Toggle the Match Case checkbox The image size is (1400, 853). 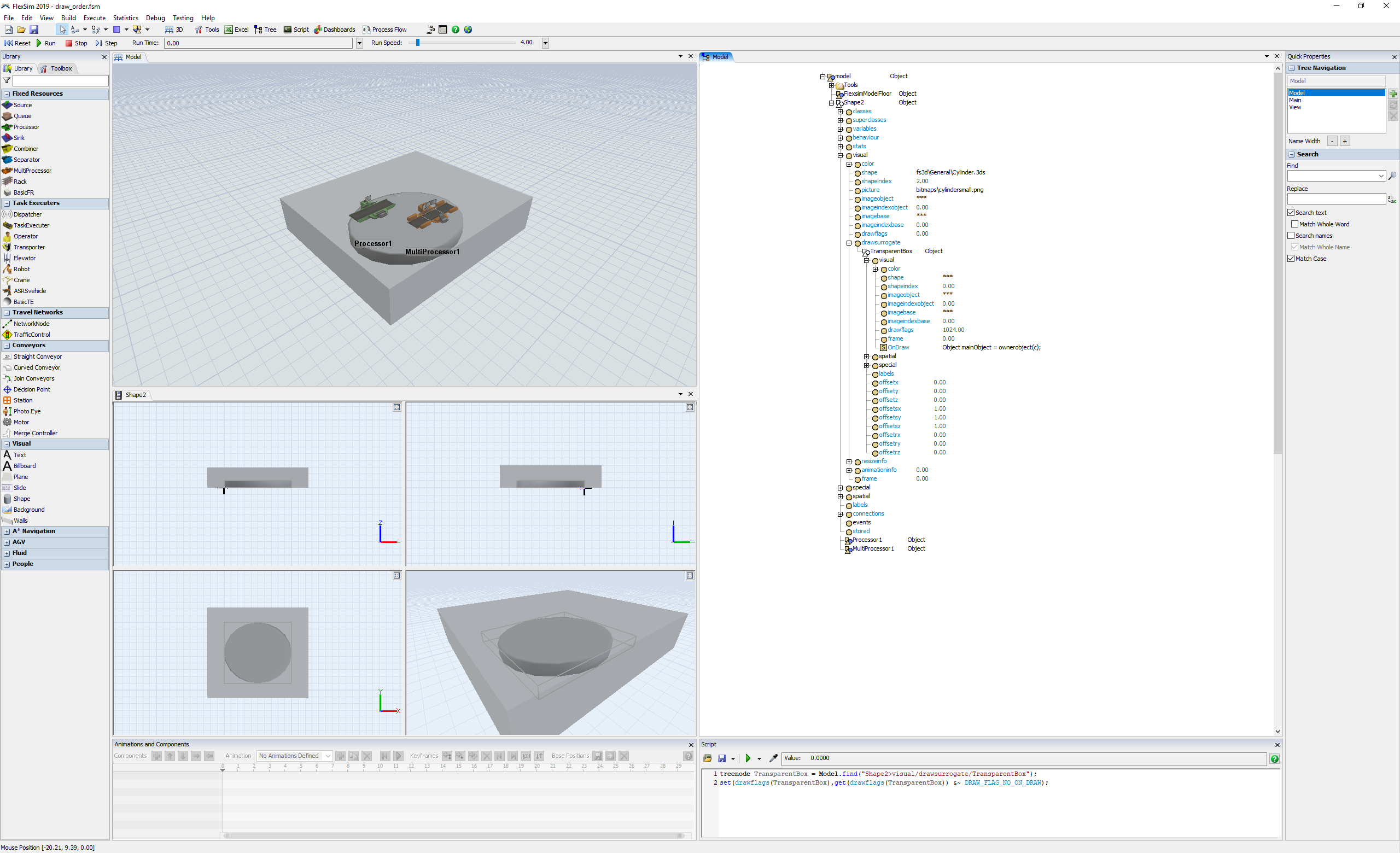[1291, 259]
